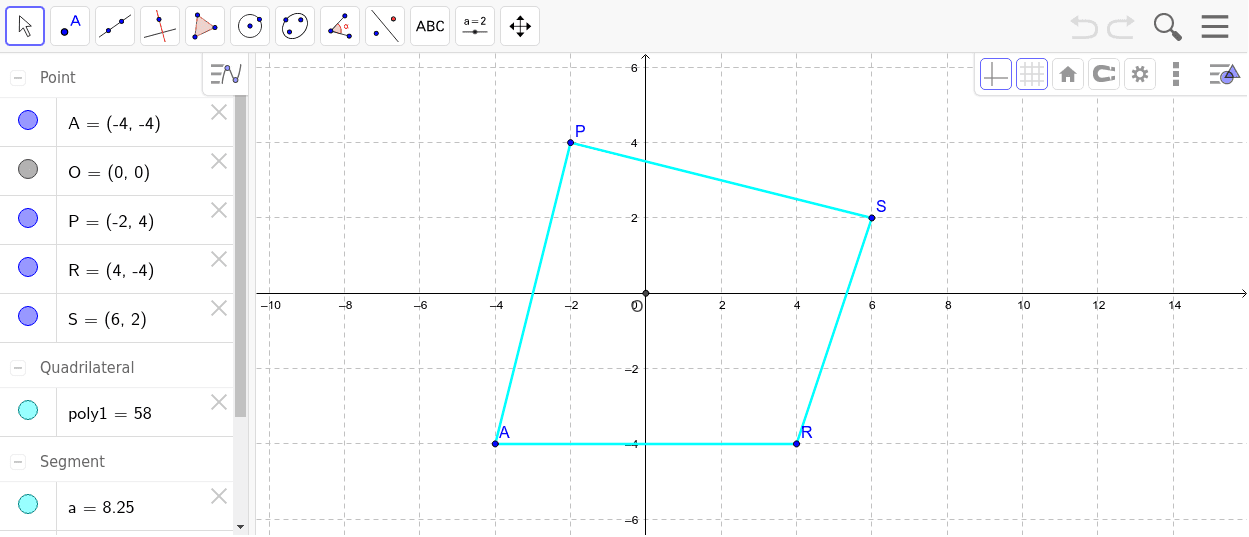Delete point P with its X
The height and width of the screenshot is (537, 1249).
coord(219,210)
